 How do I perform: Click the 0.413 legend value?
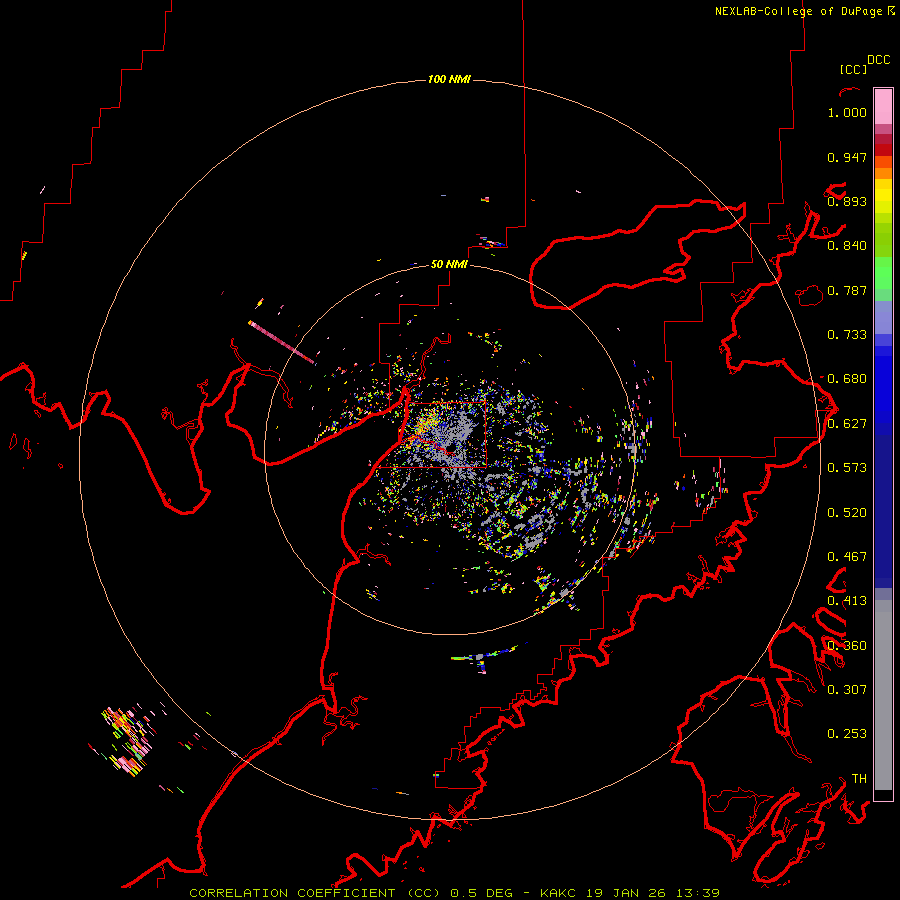(x=847, y=601)
